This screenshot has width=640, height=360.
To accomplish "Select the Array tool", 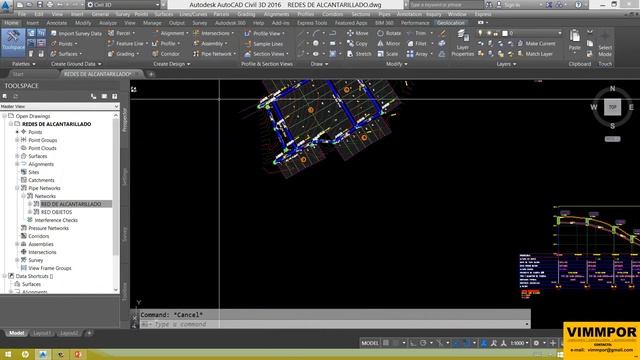I will pos(418,54).
